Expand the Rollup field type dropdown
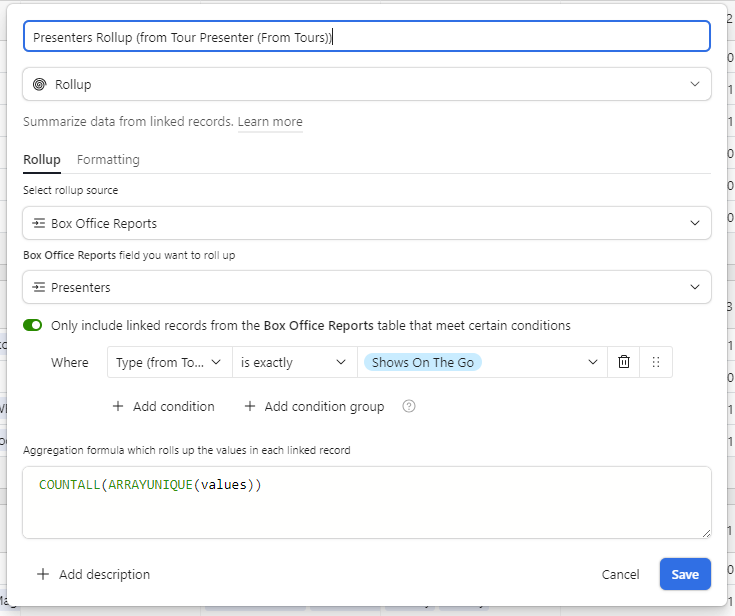Viewport: 735px width, 616px height. pyautogui.click(x=367, y=84)
